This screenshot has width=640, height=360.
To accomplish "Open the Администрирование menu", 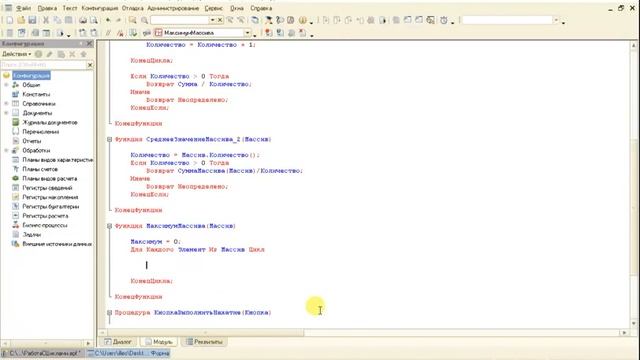I will (173, 8).
